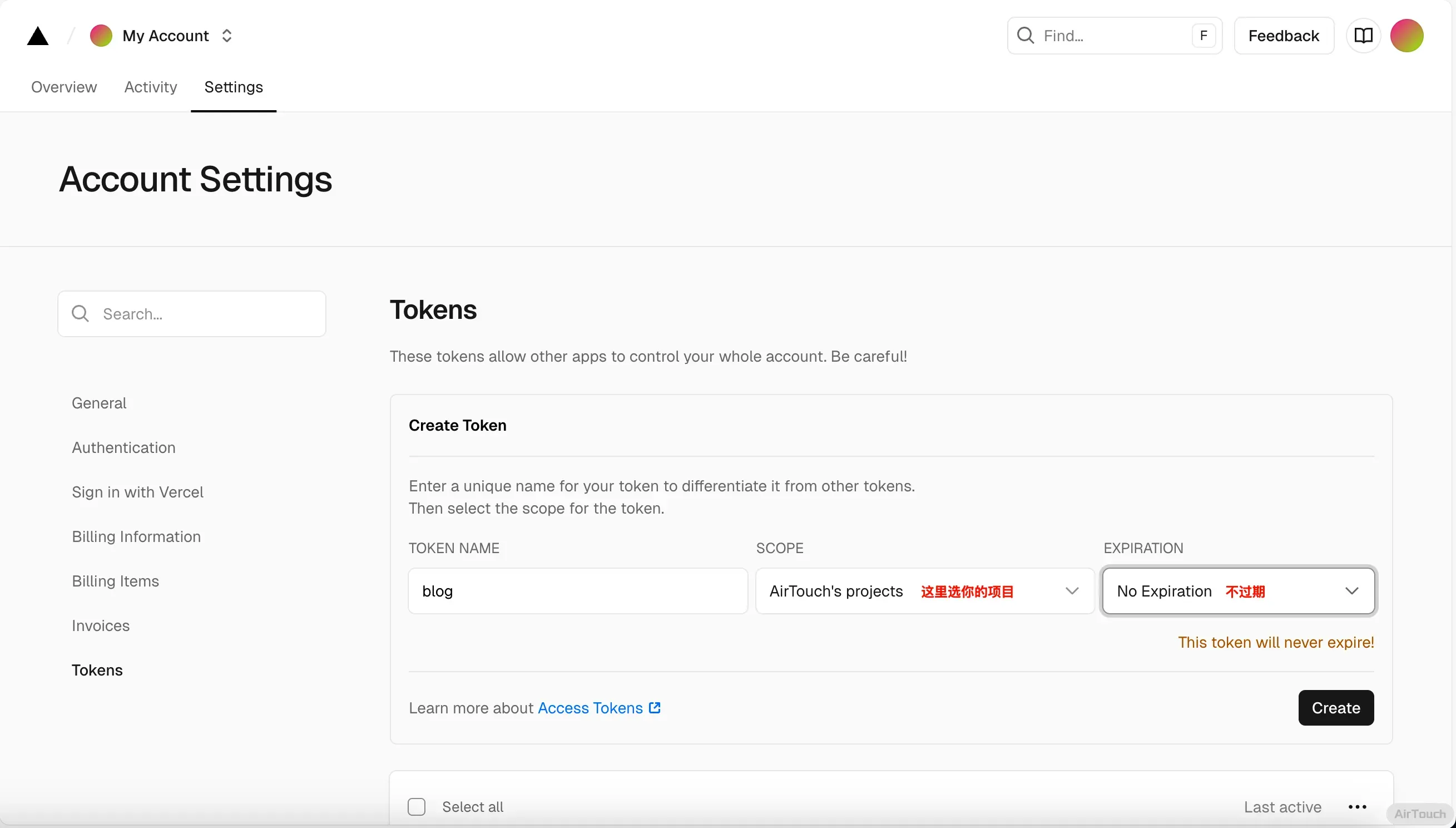Check the Select all checkbox
The width and height of the screenshot is (1456, 828).
417,807
